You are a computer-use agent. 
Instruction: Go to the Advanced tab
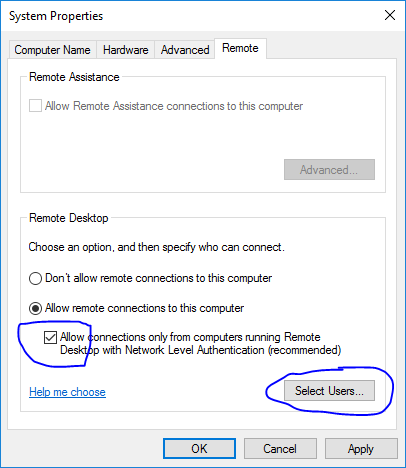[185, 50]
